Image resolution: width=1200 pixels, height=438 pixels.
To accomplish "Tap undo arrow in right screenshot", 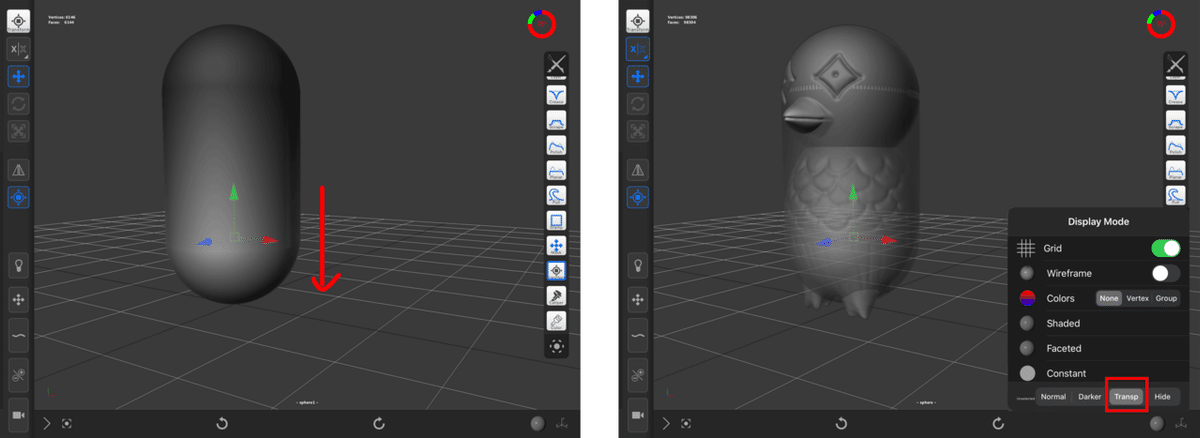I will tap(840, 424).
